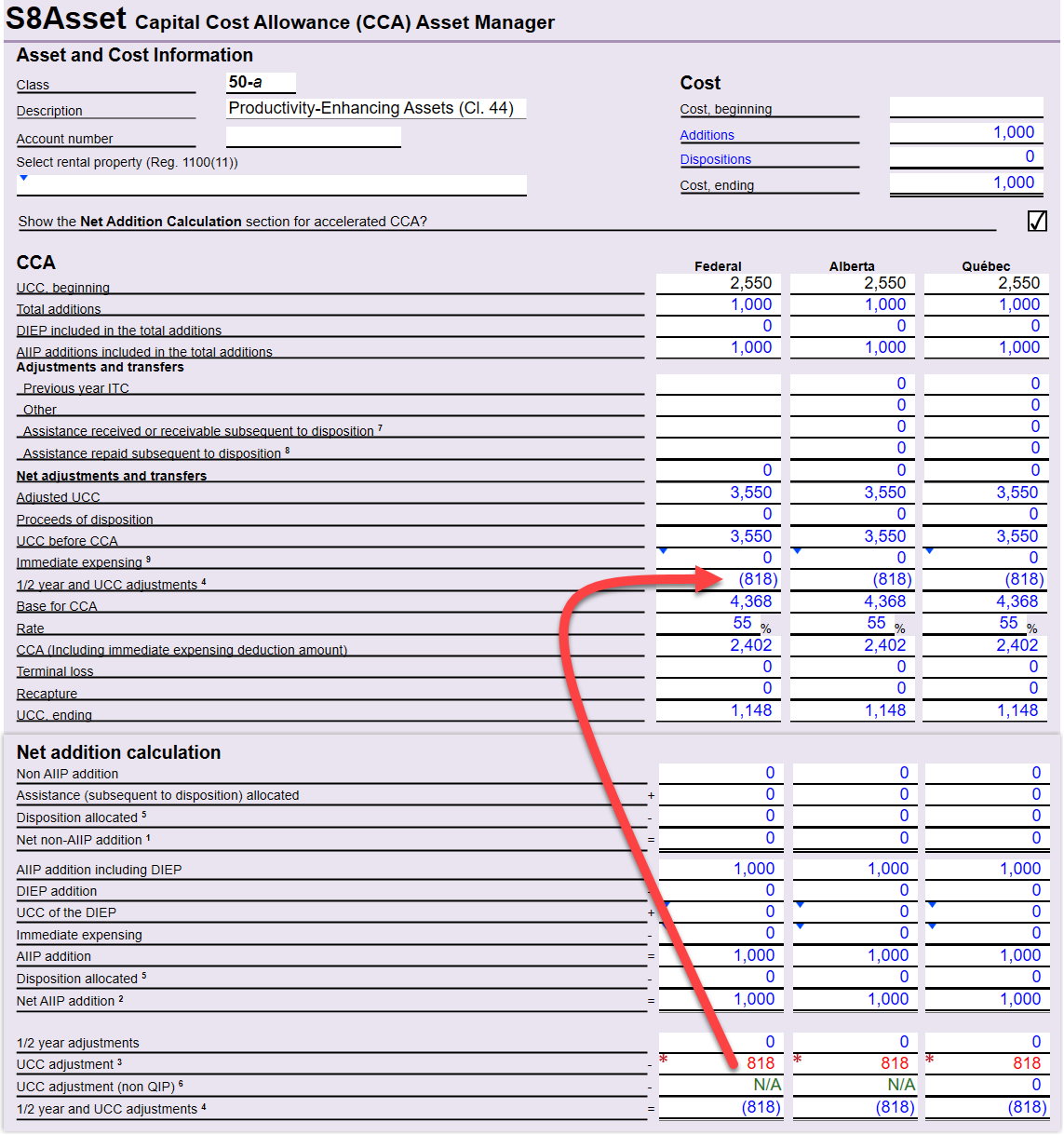1064x1135 pixels.
Task: Edit the Account number input field
Action: point(313,136)
